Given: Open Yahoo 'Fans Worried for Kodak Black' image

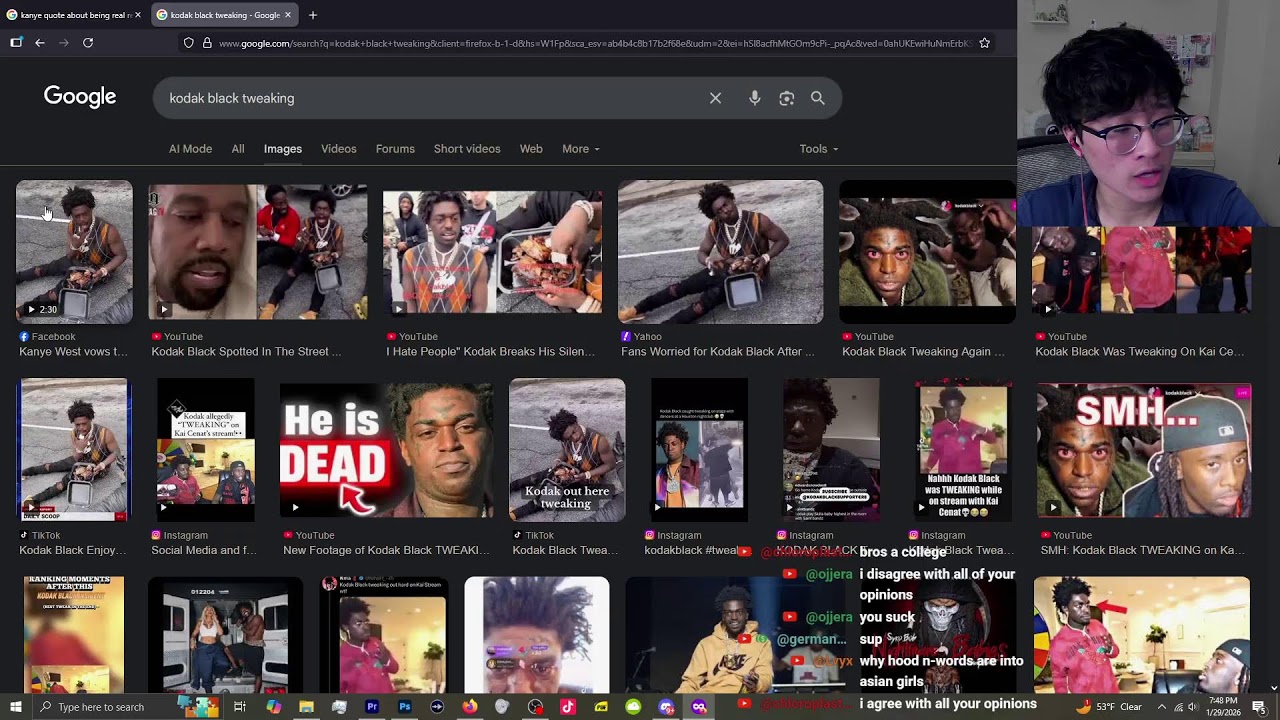Looking at the screenshot, I should click(x=721, y=252).
